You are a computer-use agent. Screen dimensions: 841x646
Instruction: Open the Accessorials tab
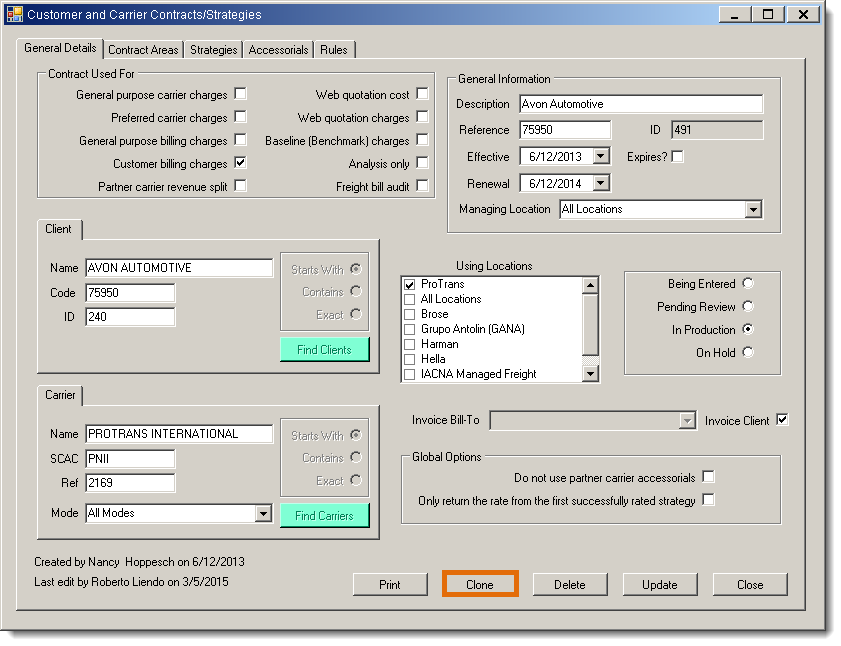(x=278, y=50)
